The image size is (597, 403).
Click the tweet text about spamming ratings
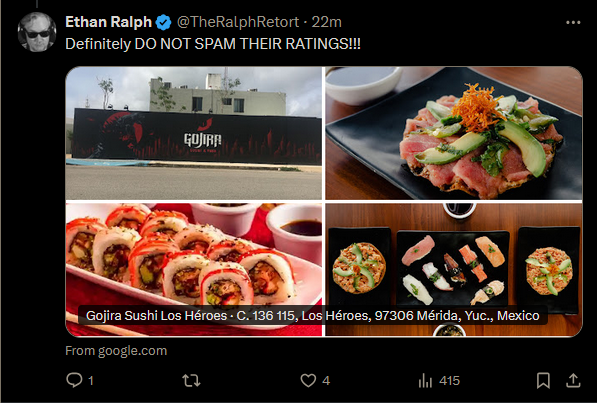[213, 44]
